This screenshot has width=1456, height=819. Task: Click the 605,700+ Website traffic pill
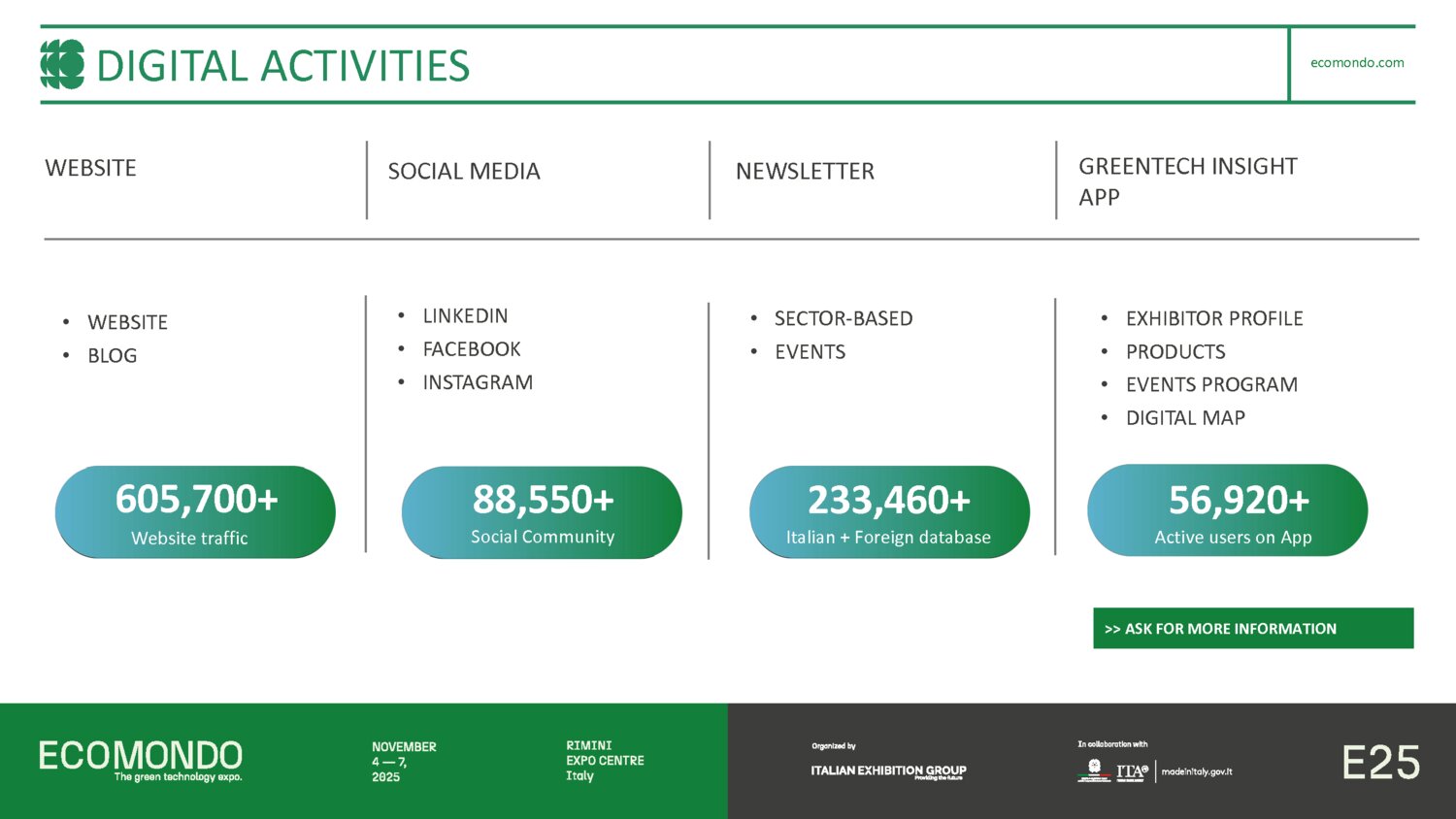[195, 511]
